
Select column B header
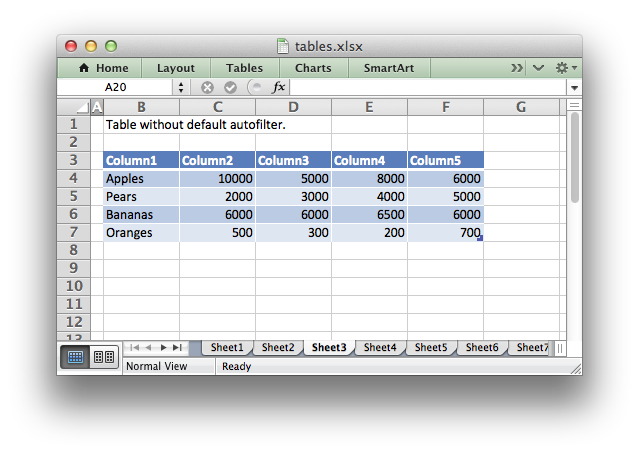pos(141,107)
